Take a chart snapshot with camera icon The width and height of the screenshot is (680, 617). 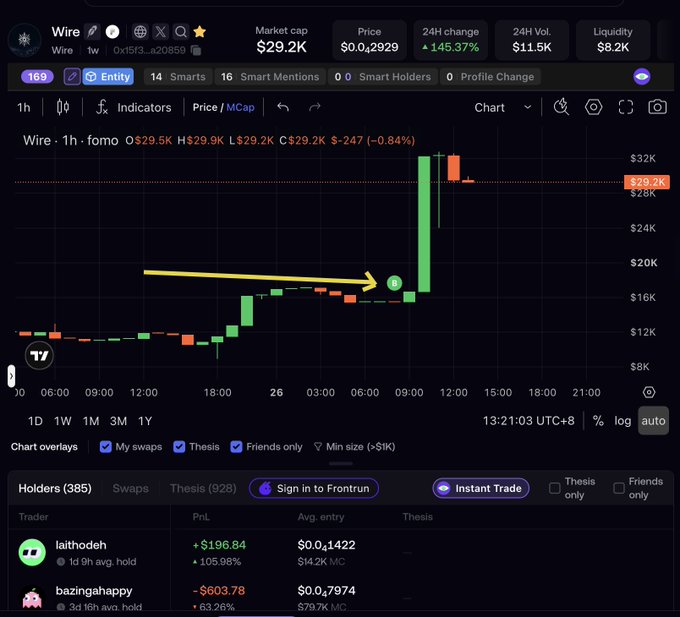(x=657, y=107)
